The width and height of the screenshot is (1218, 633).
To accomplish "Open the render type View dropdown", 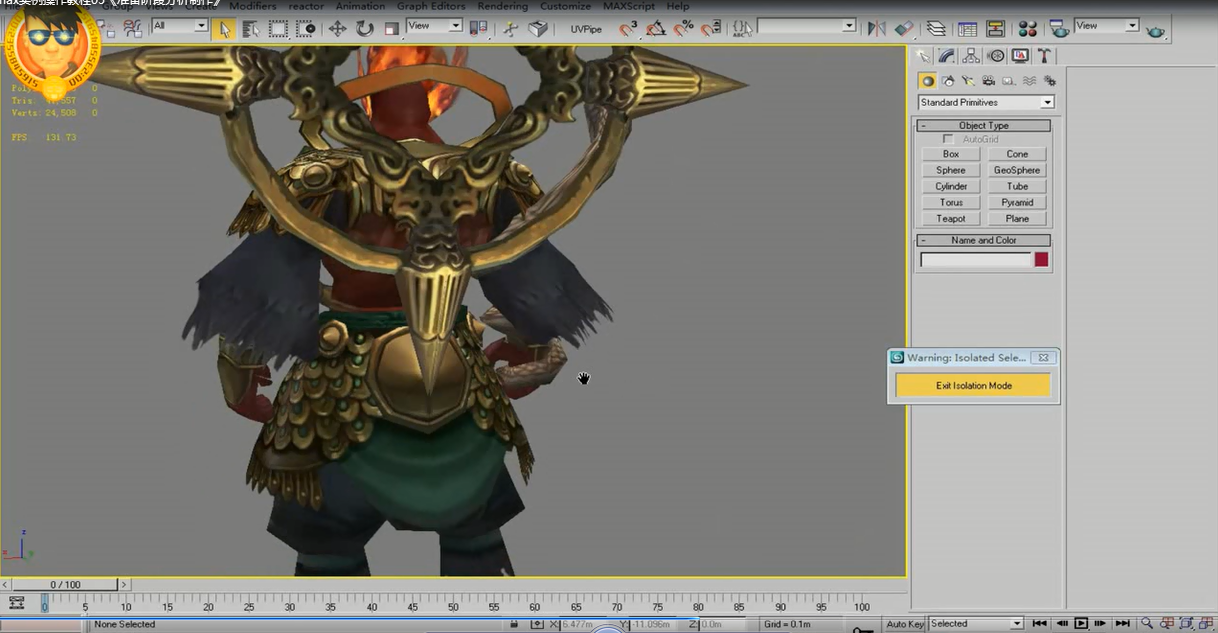I will 1107,25.
